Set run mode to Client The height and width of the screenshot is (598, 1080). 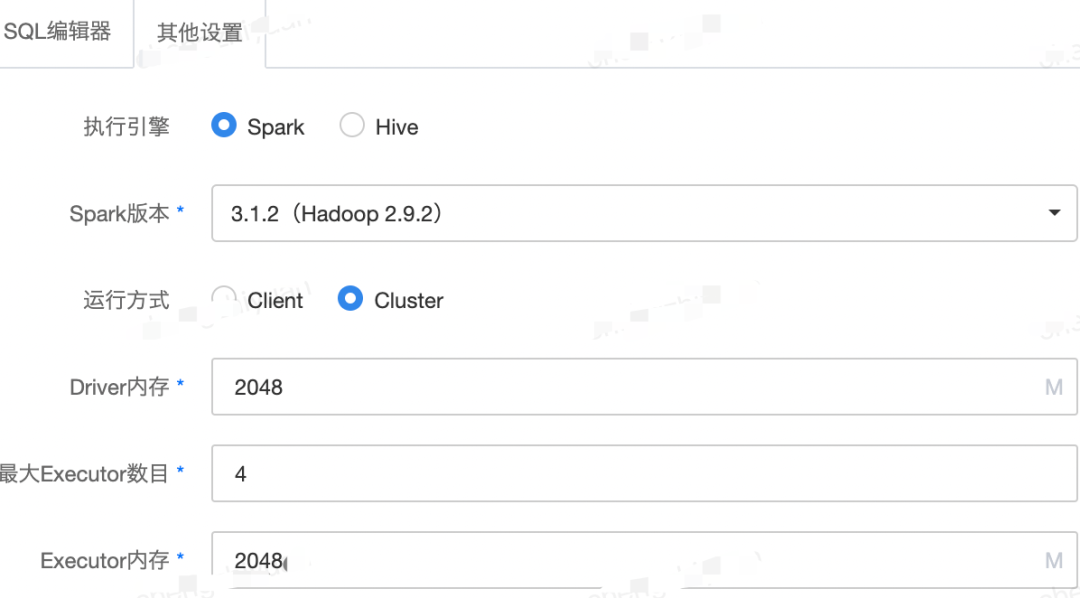pyautogui.click(x=225, y=299)
